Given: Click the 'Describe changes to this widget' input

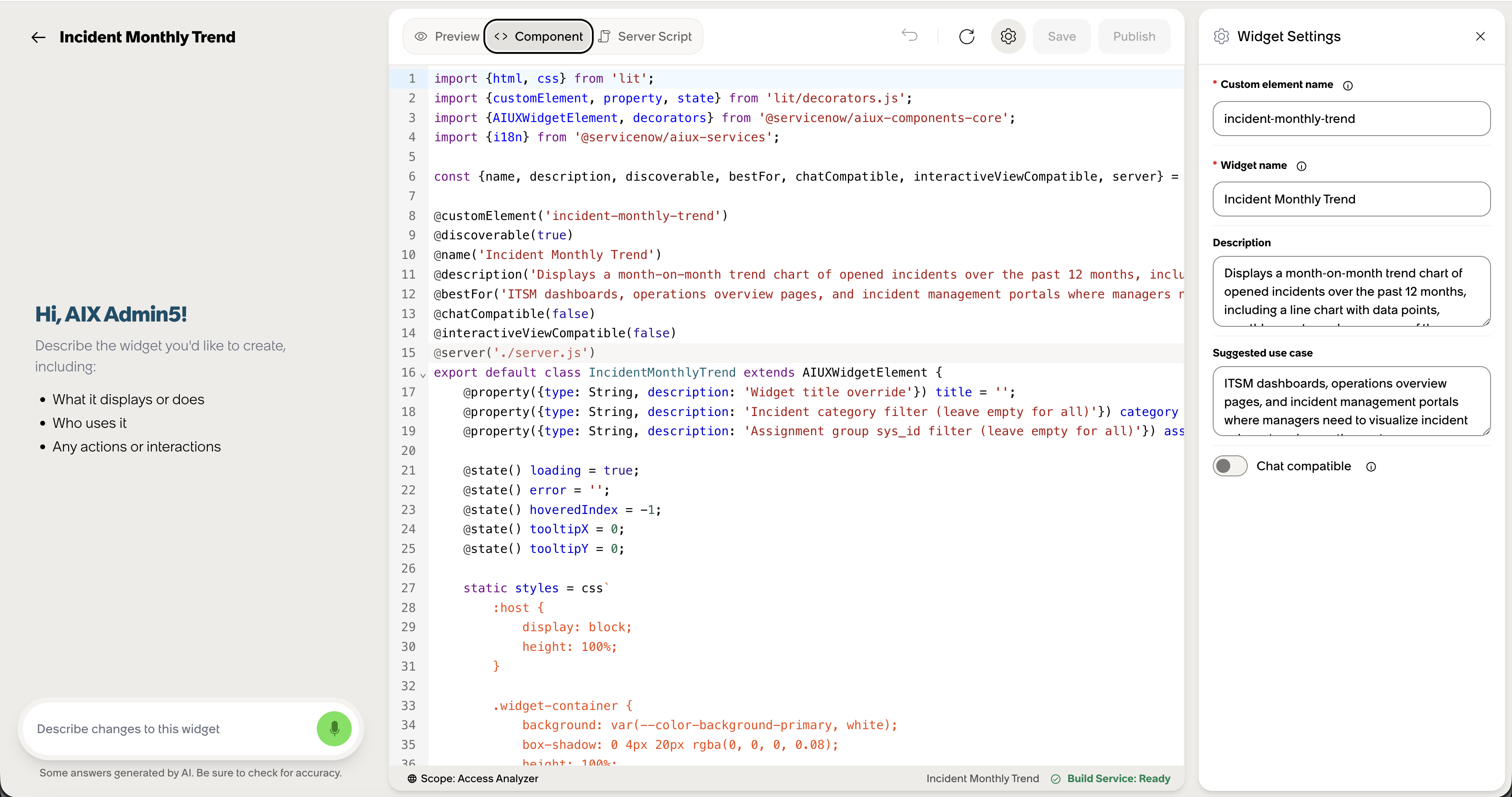Looking at the screenshot, I should click(170, 728).
